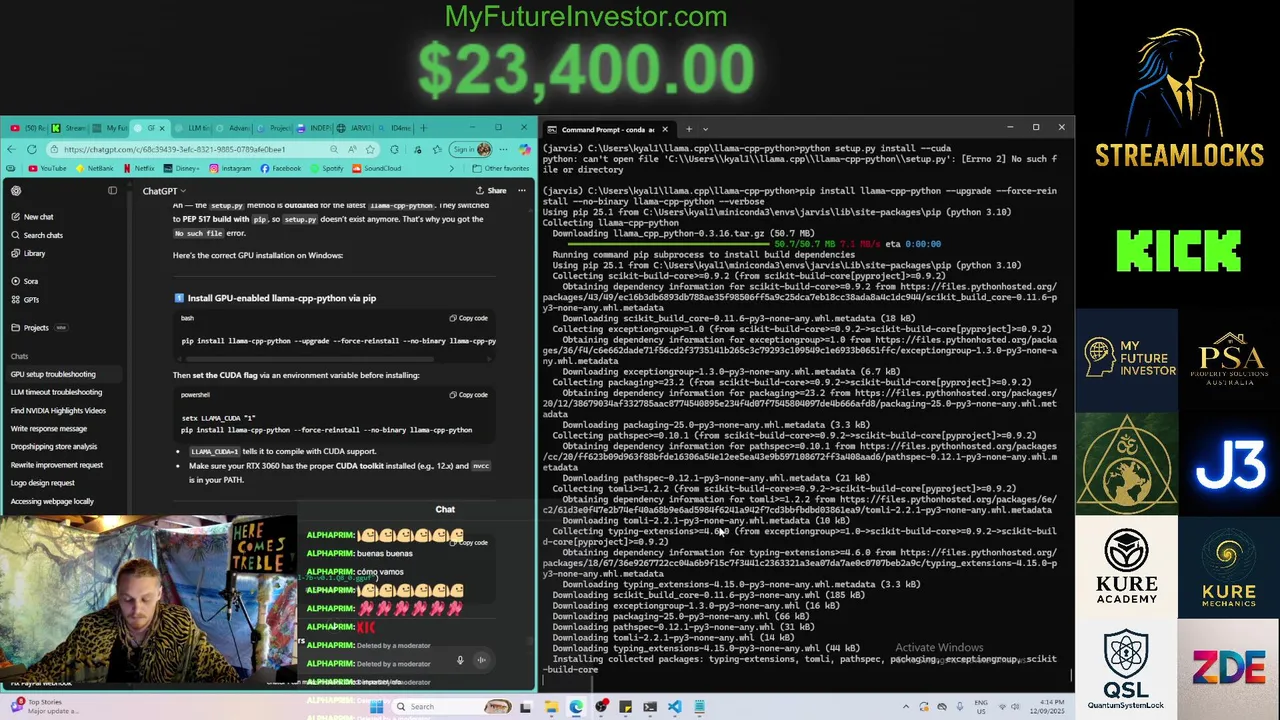Open a new Edge tab
Screen dimensions: 1280x720
pos(424,128)
